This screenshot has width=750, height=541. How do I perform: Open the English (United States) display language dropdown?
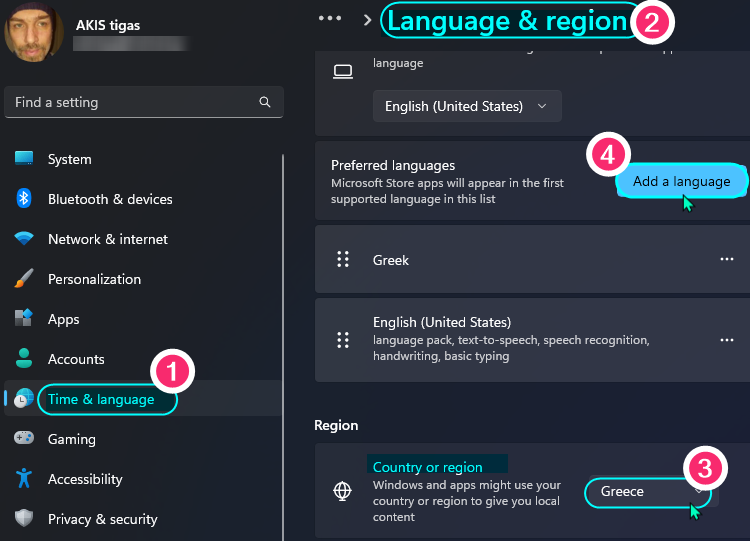point(466,106)
